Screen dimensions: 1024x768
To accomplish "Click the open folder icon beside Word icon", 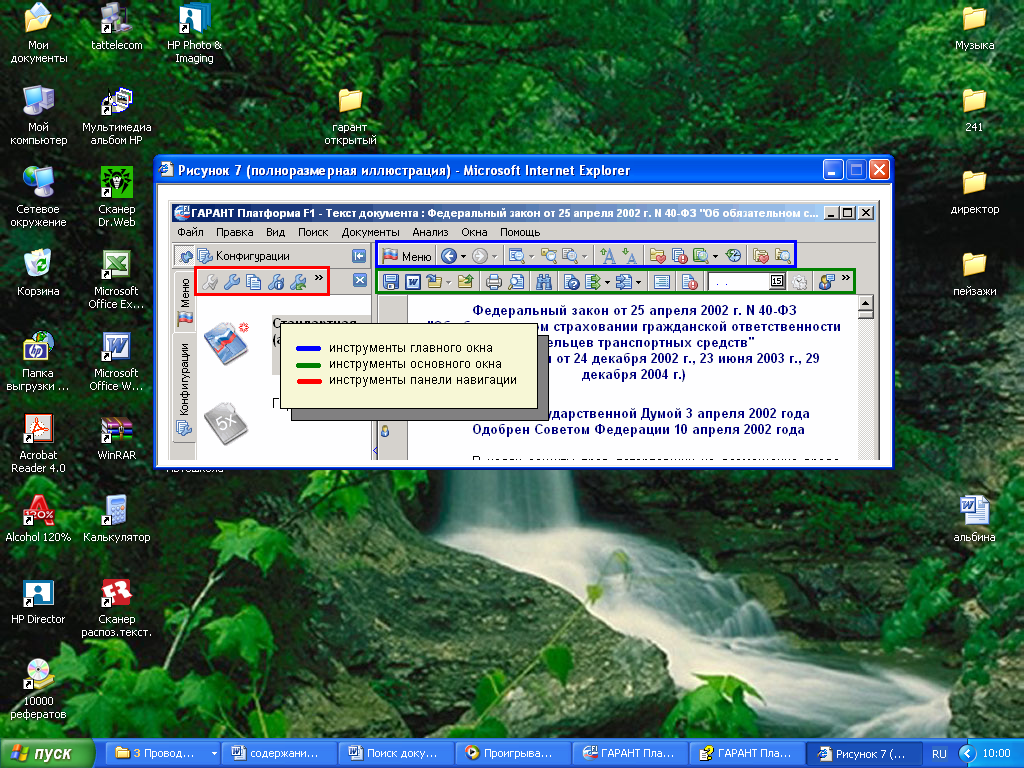I will tap(434, 281).
